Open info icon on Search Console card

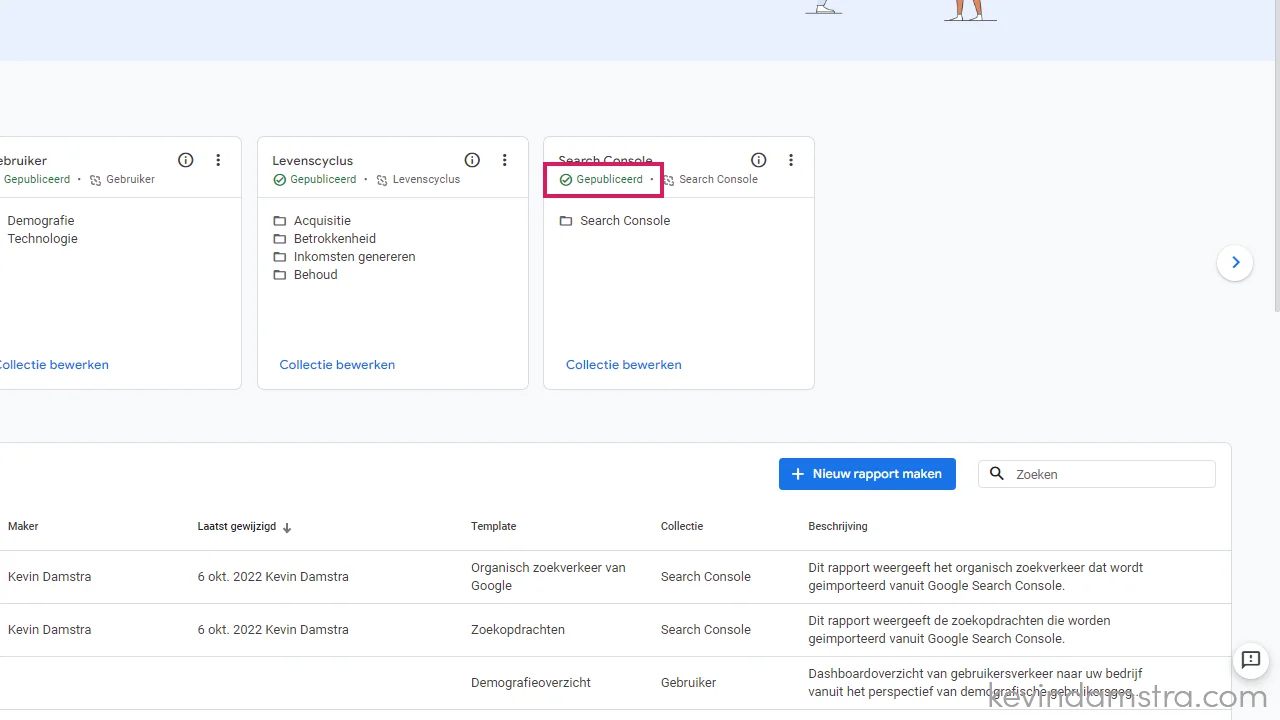tap(759, 160)
